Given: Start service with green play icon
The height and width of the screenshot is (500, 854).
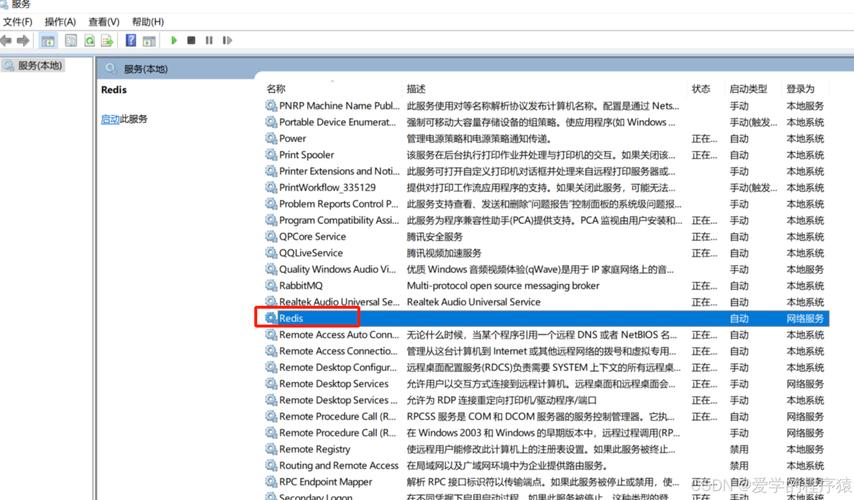Looking at the screenshot, I should click(174, 40).
